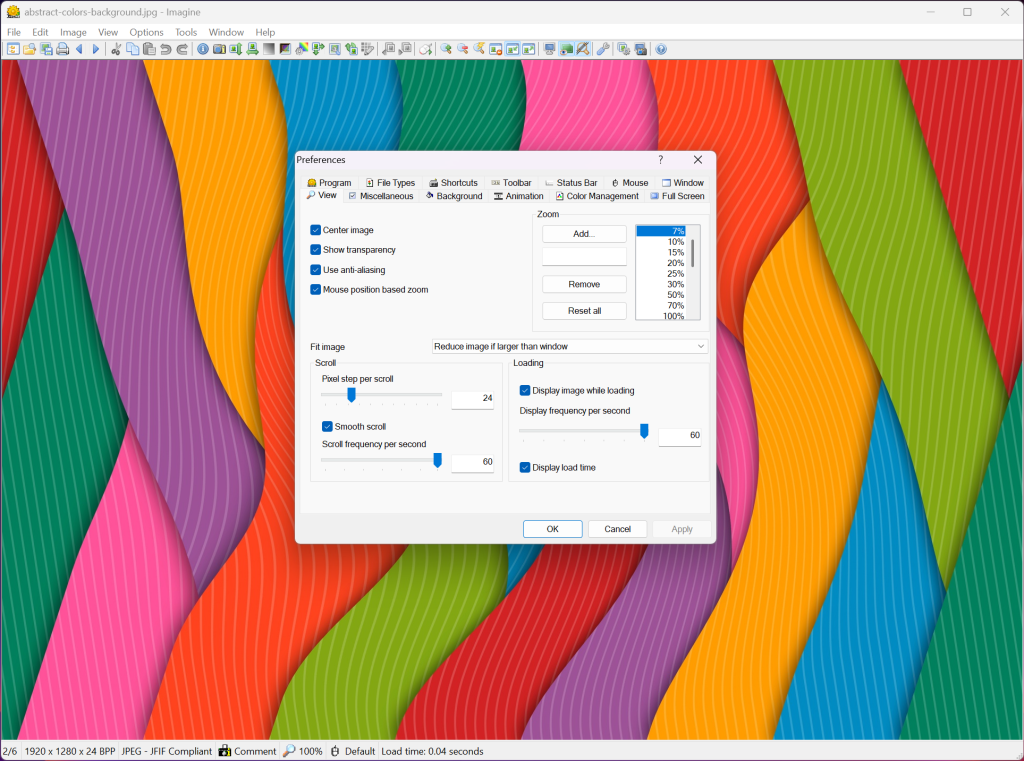
Task: Expand the Fit image dropdown
Action: pyautogui.click(x=569, y=346)
